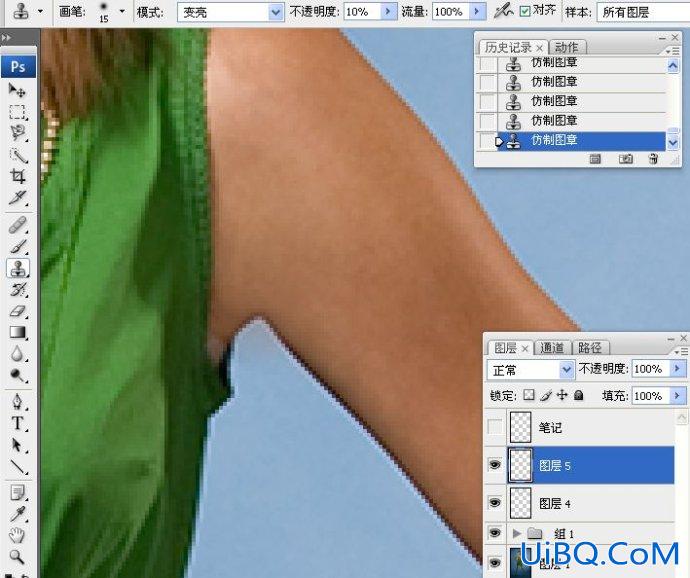The width and height of the screenshot is (690, 578).
Task: Select the Path Selection tool
Action: 17,445
